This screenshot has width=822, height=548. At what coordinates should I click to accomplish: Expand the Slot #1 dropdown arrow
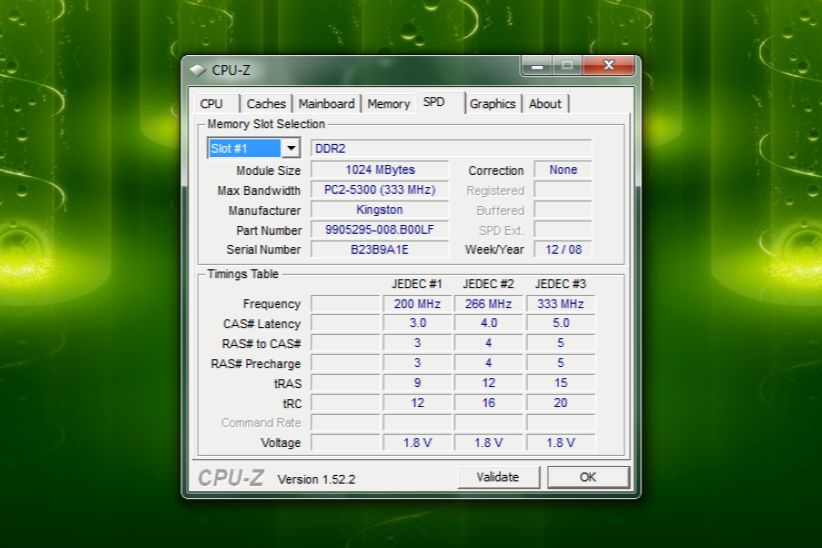click(x=291, y=148)
